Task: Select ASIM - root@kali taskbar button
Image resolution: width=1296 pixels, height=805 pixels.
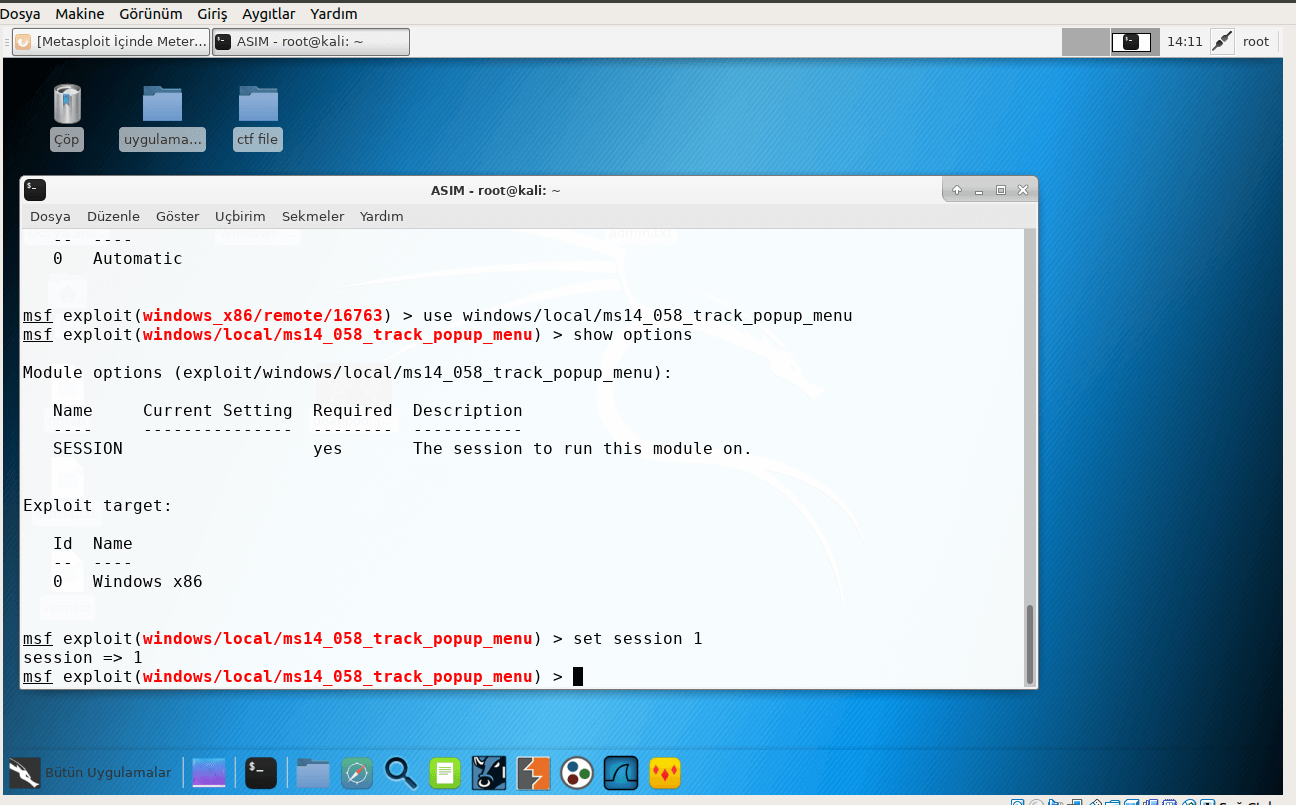Action: click(311, 41)
